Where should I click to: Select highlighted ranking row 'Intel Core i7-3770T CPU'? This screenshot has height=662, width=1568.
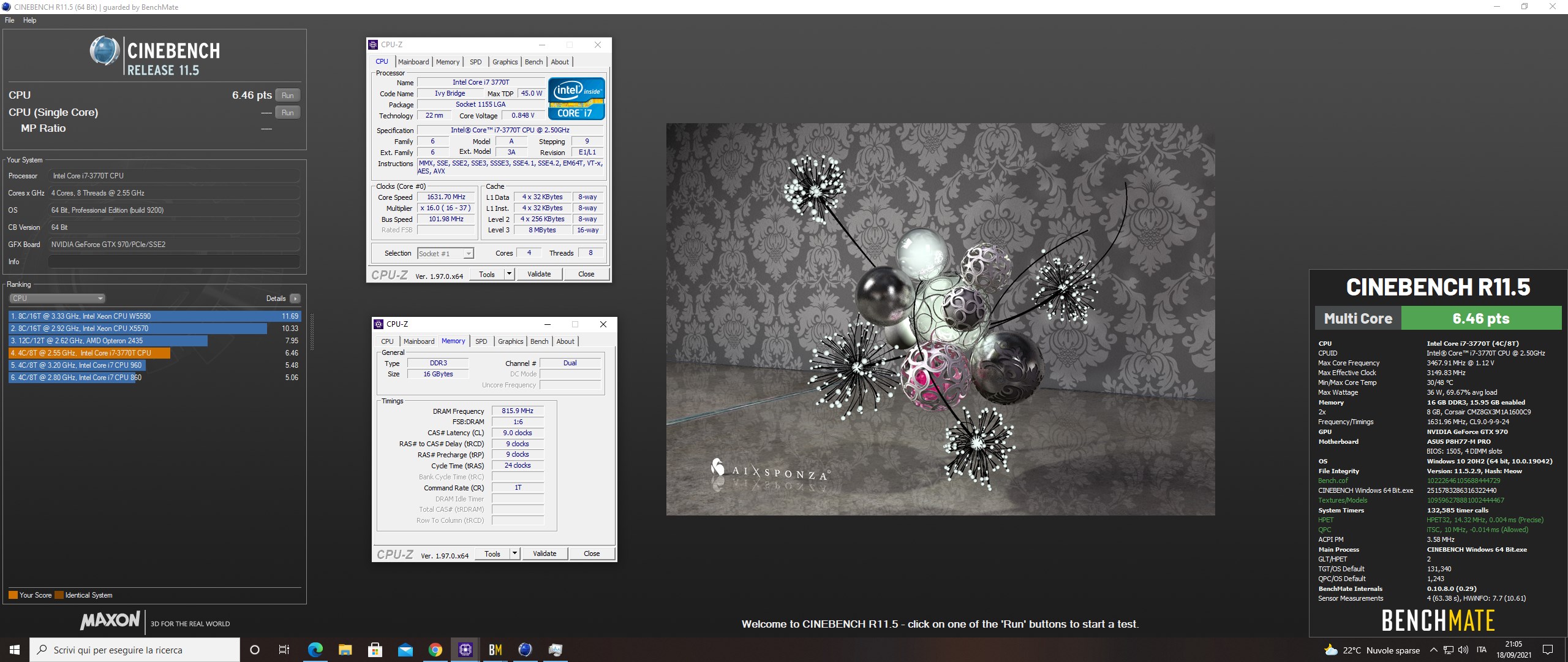[154, 353]
